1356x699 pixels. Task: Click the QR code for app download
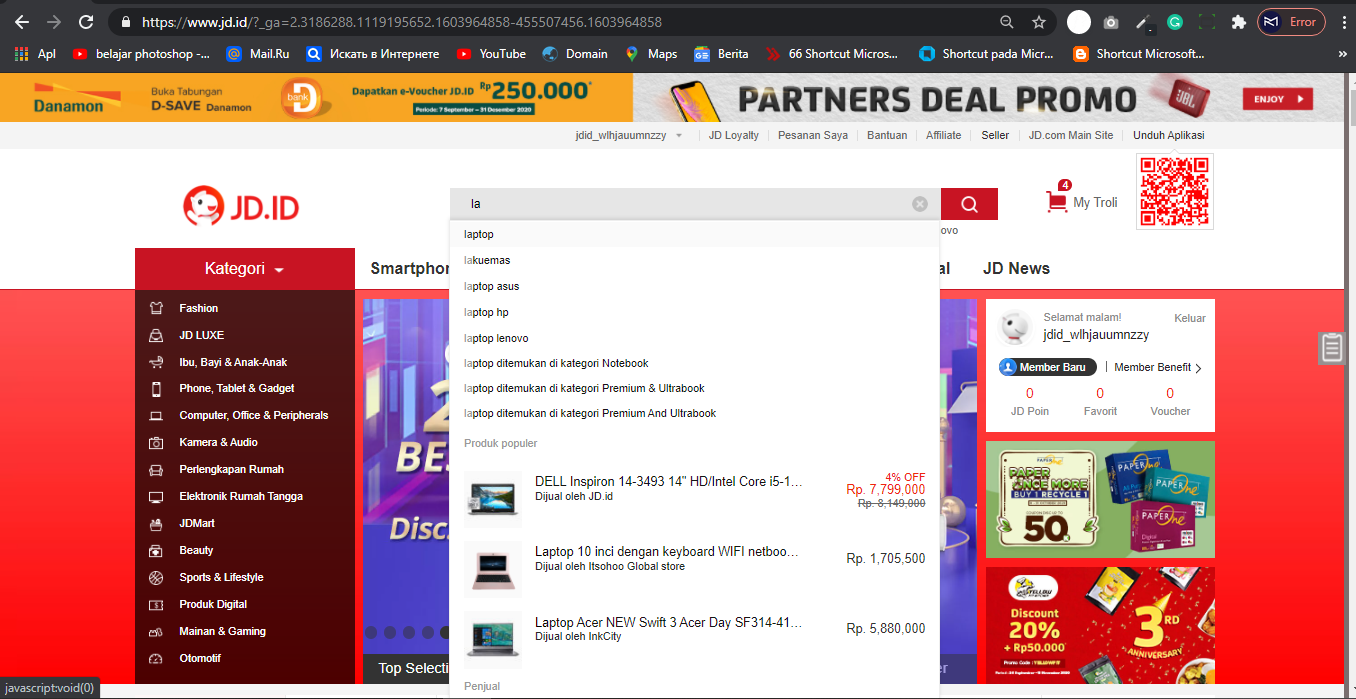pyautogui.click(x=1175, y=191)
